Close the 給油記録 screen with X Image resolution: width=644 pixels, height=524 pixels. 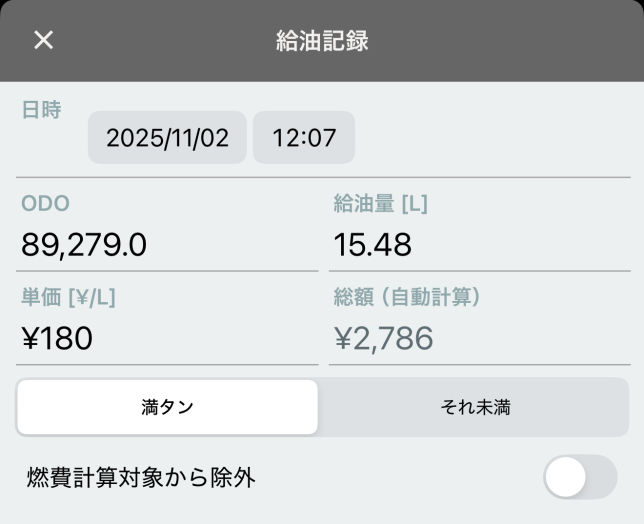[x=43, y=40]
